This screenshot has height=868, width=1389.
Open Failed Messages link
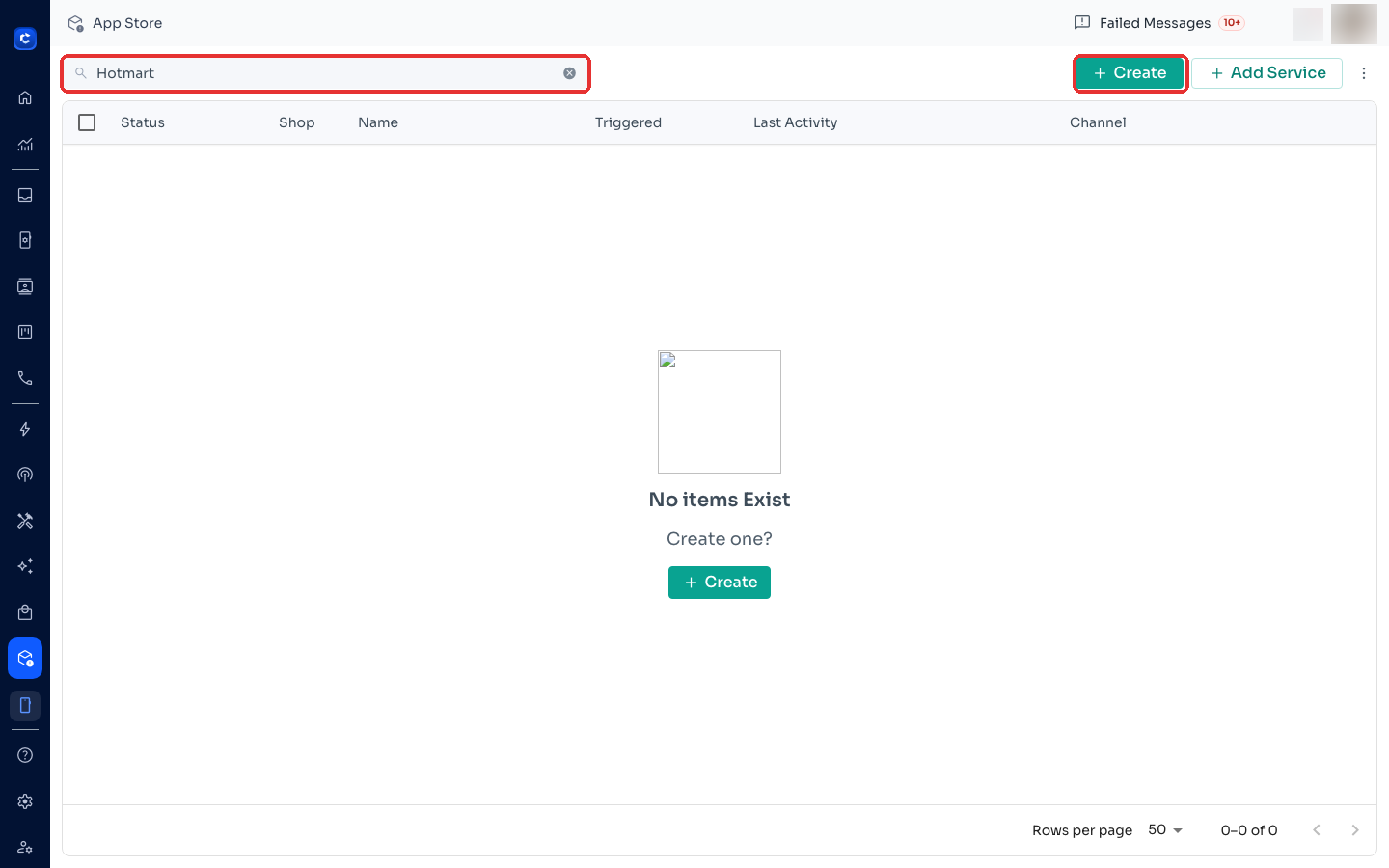[1155, 23]
